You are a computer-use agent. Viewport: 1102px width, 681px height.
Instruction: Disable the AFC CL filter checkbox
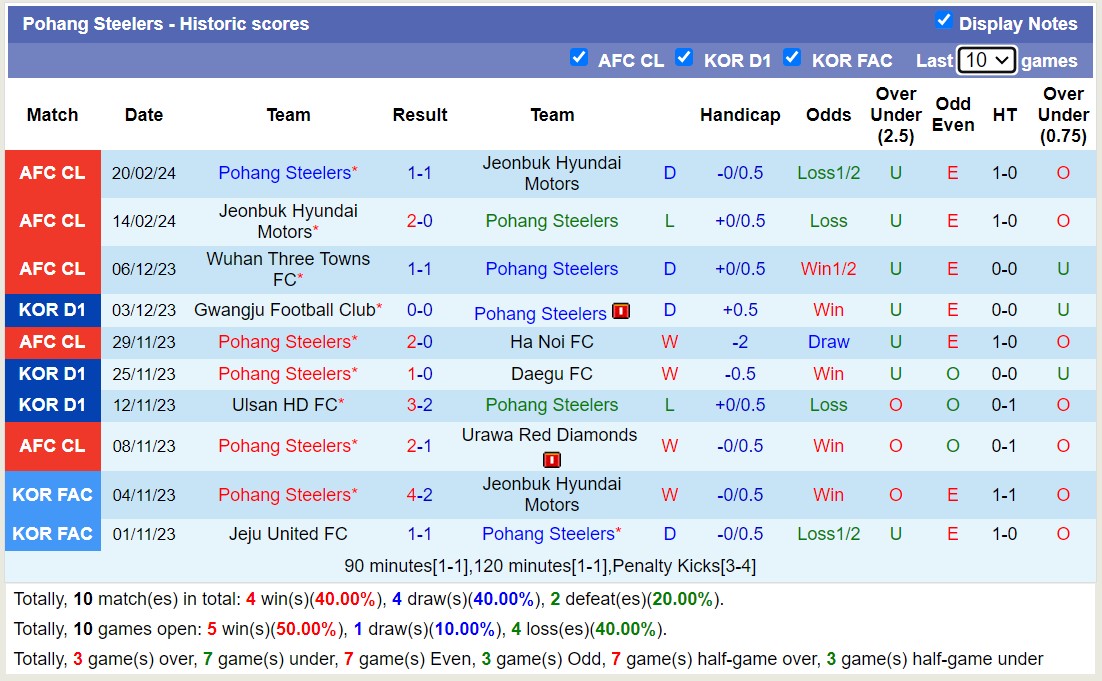coord(580,58)
